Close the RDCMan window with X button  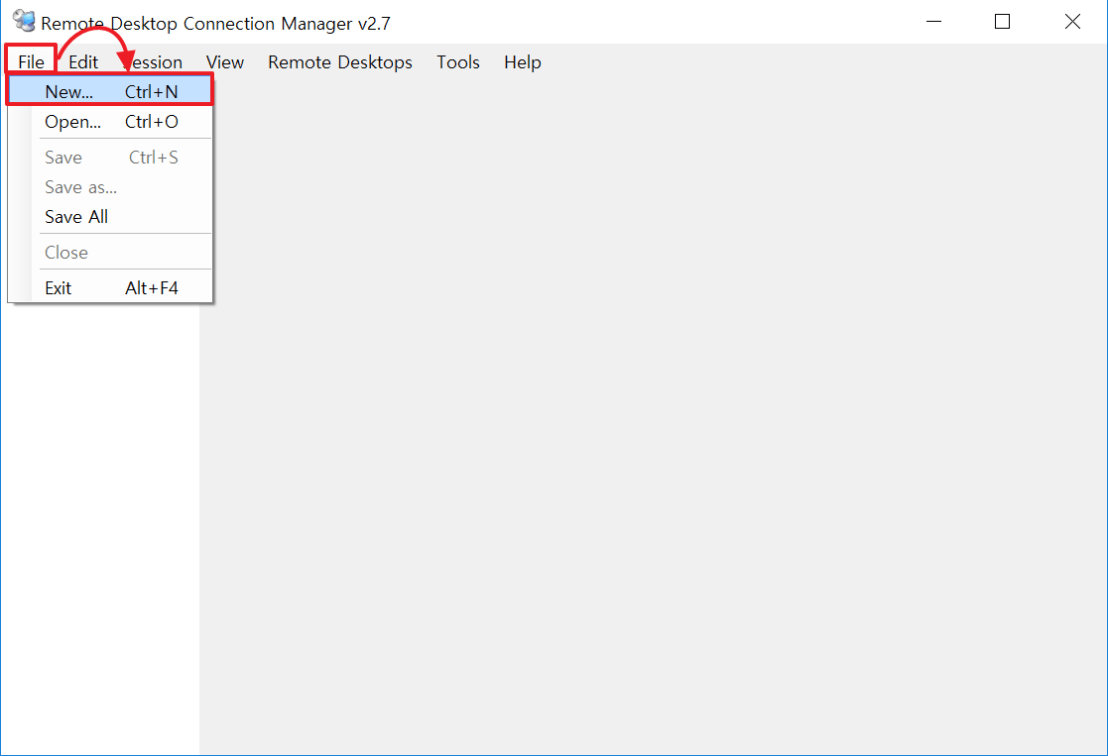(x=1072, y=21)
